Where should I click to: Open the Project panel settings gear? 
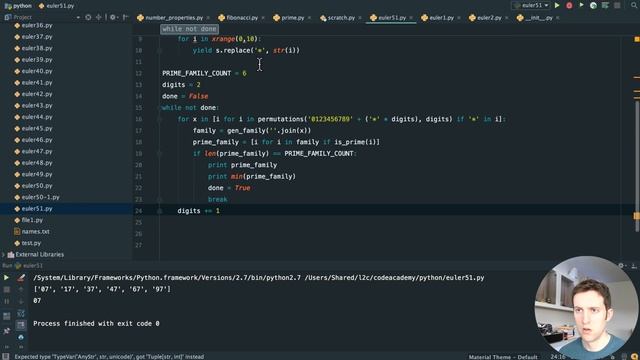pos(113,17)
